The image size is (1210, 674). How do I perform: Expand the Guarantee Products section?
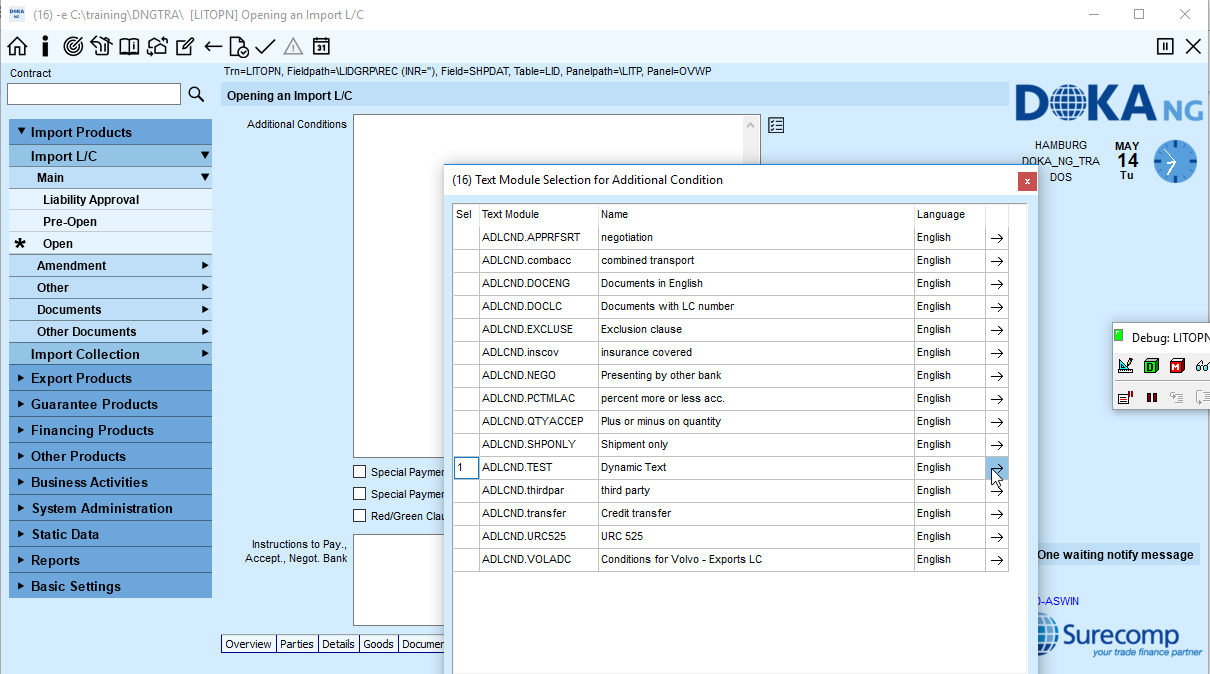tap(110, 404)
